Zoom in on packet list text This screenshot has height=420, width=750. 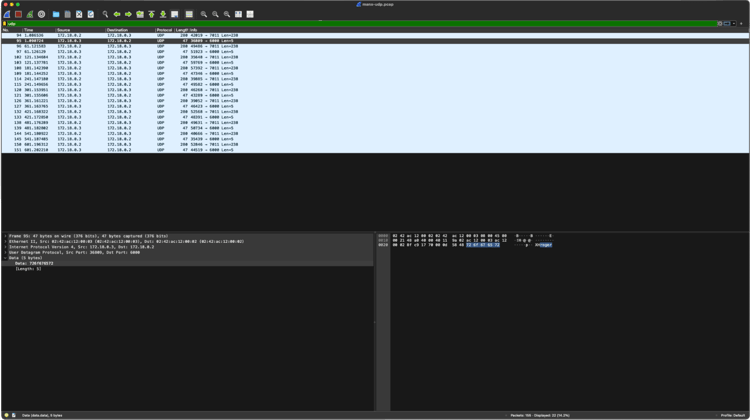pyautogui.click(x=204, y=14)
